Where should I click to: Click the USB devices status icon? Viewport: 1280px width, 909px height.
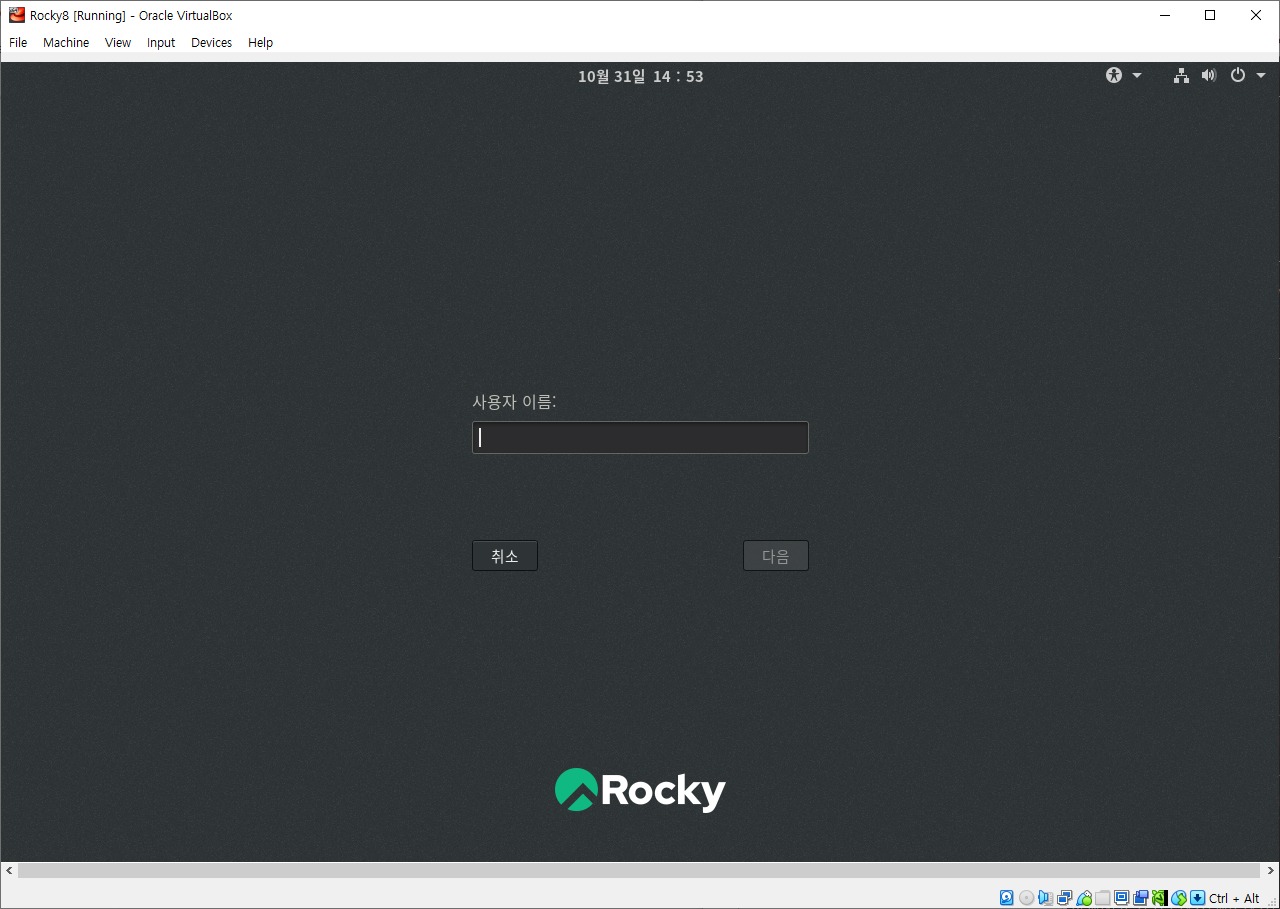tap(1084, 898)
